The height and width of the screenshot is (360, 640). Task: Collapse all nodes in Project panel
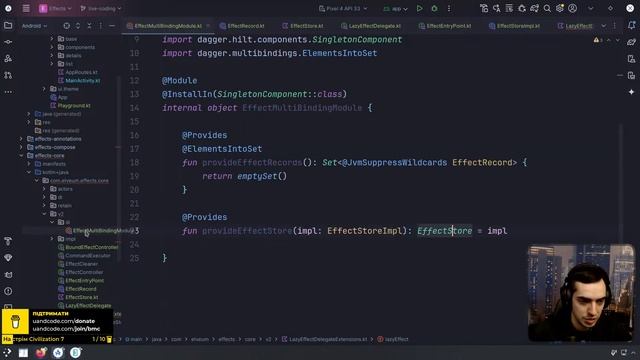(x=89, y=26)
